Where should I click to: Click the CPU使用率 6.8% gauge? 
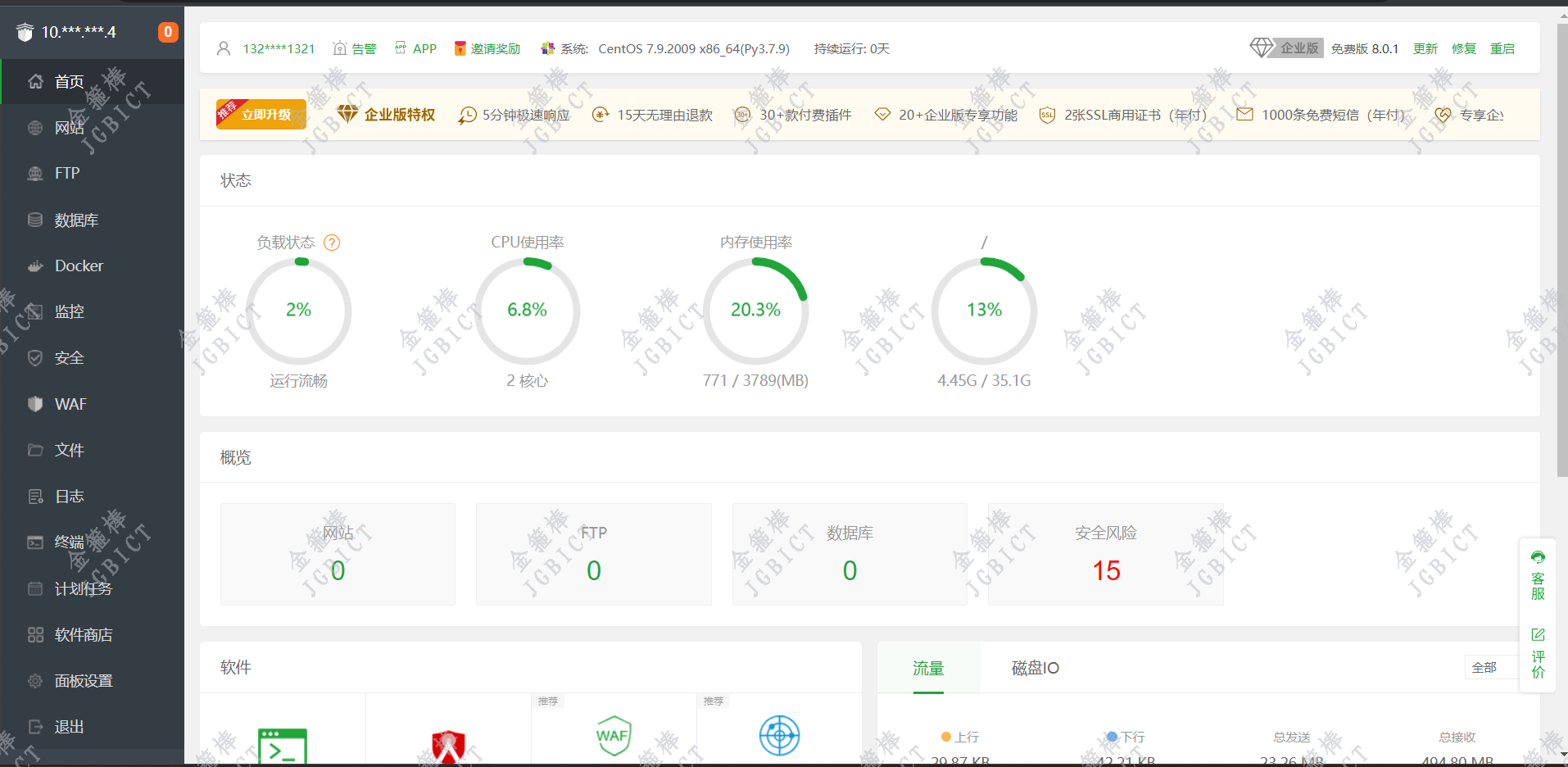pos(528,311)
